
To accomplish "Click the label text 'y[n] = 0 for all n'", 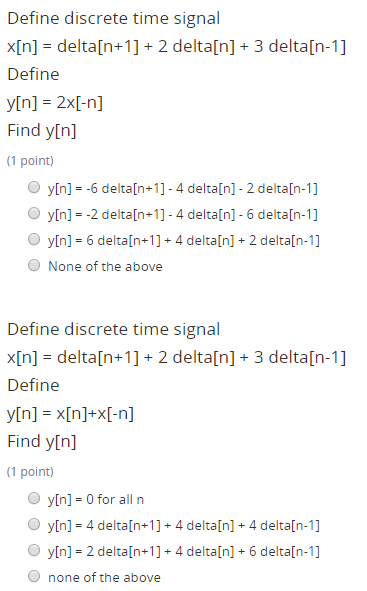I will pyautogui.click(x=96, y=499).
